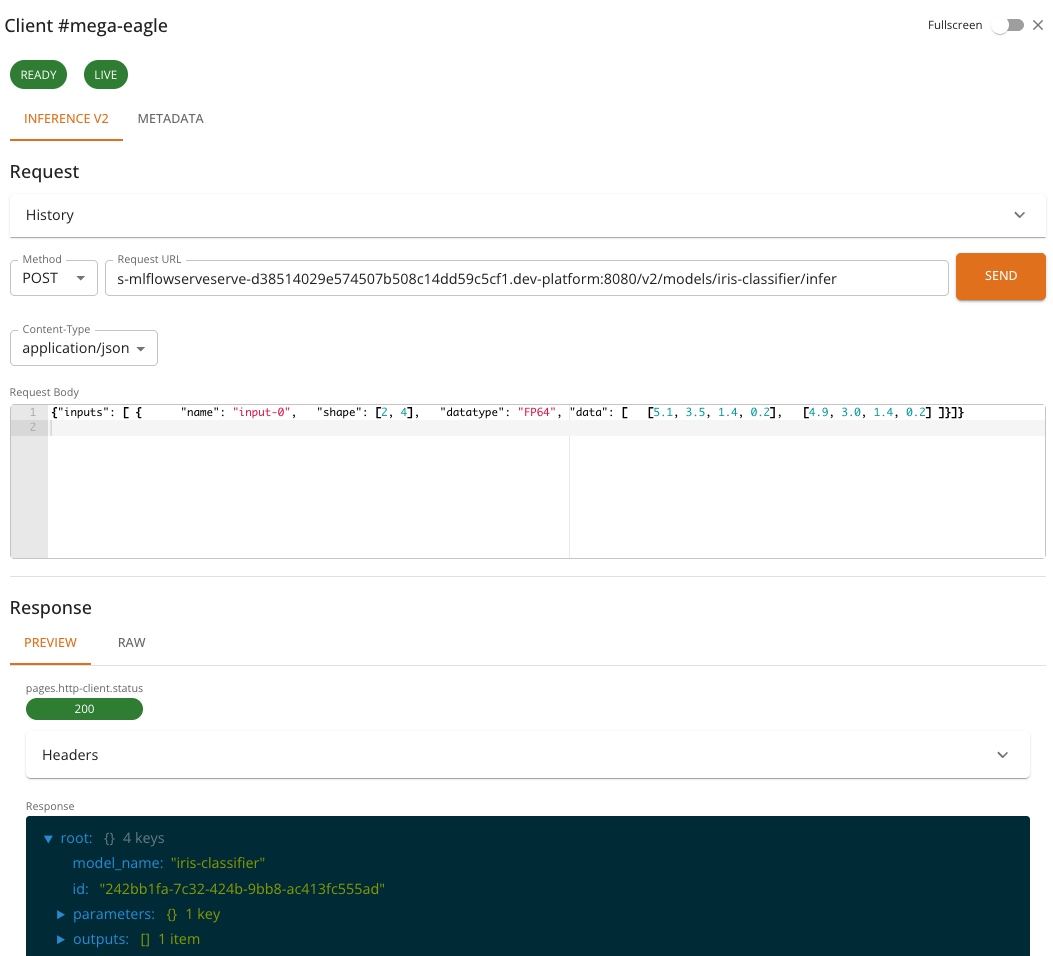Click the "FP64" datatype value in body

click(x=537, y=412)
